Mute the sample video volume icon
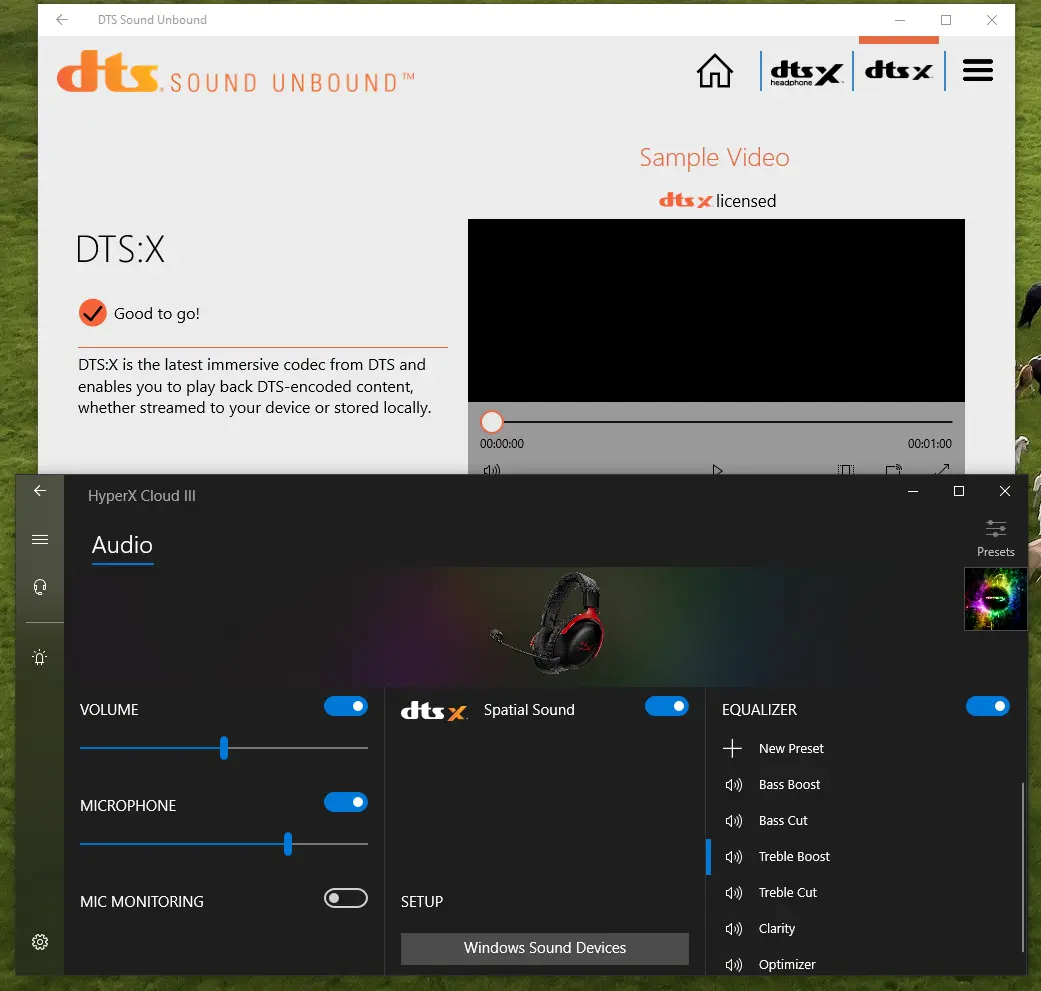Viewport: 1041px width, 991px height. coord(491,470)
